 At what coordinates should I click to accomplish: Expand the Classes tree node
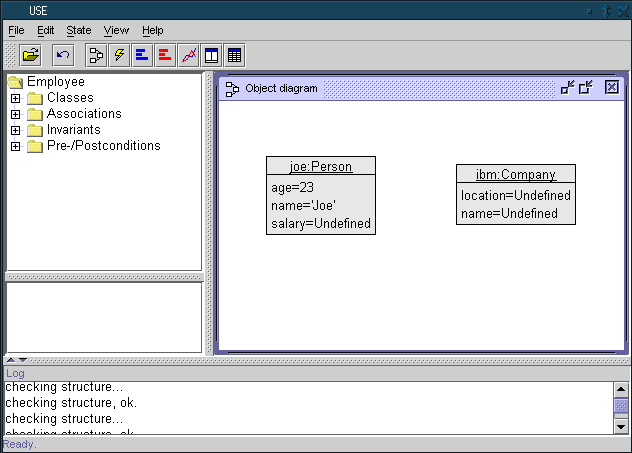pyautogui.click(x=15, y=98)
